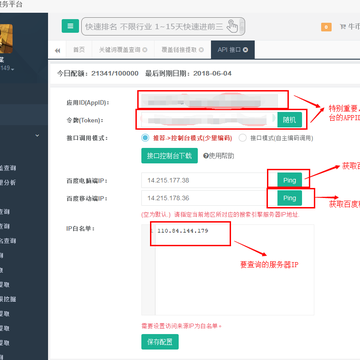360x360 pixels.
Task: Toggle the green hamburger sidebar menu
Action: pyautogui.click(x=70, y=26)
